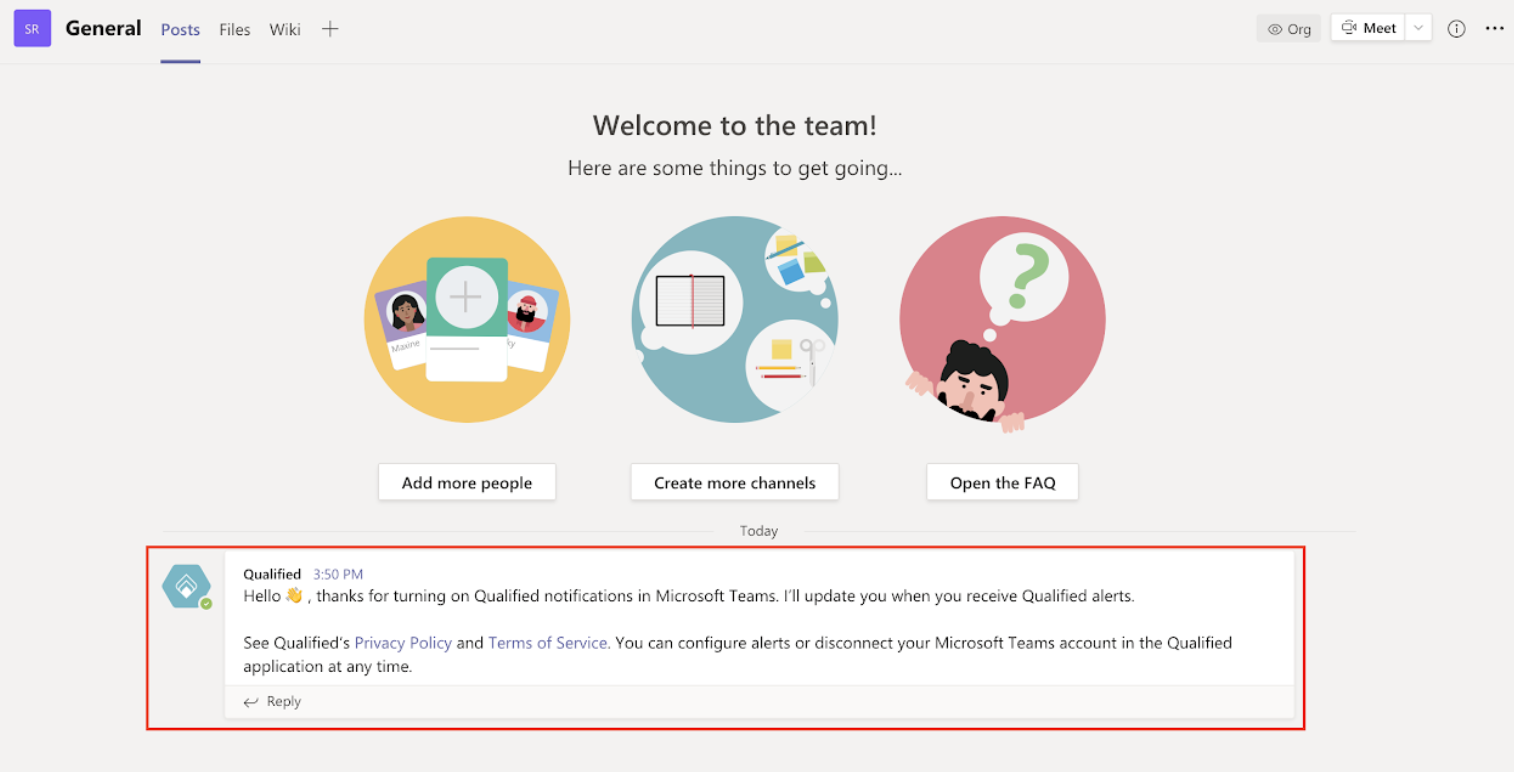Viewport: 1514px width, 772px height.
Task: Click the Org visibility indicator
Action: [1289, 29]
